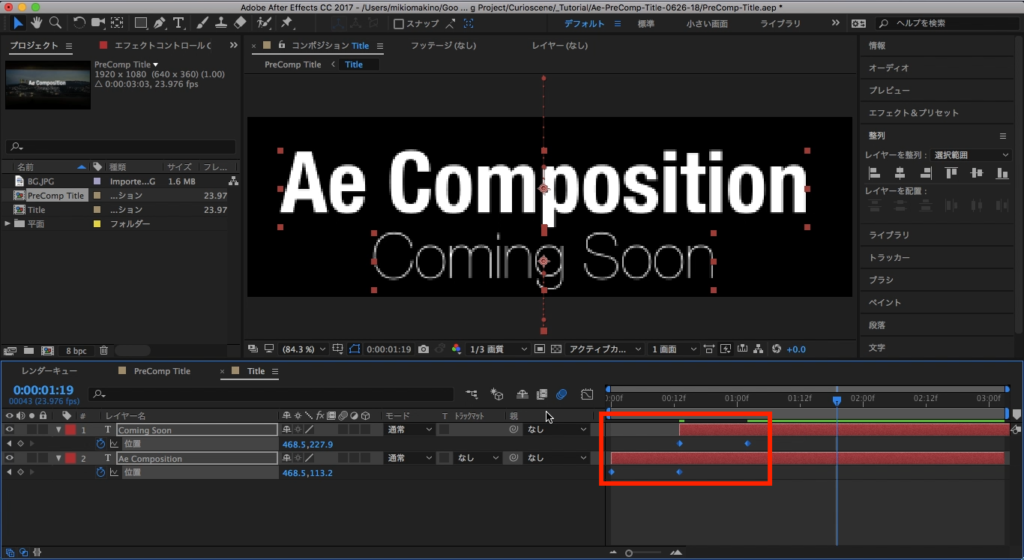Select the Horizontal Type tool
The image size is (1024, 560).
coord(178,23)
